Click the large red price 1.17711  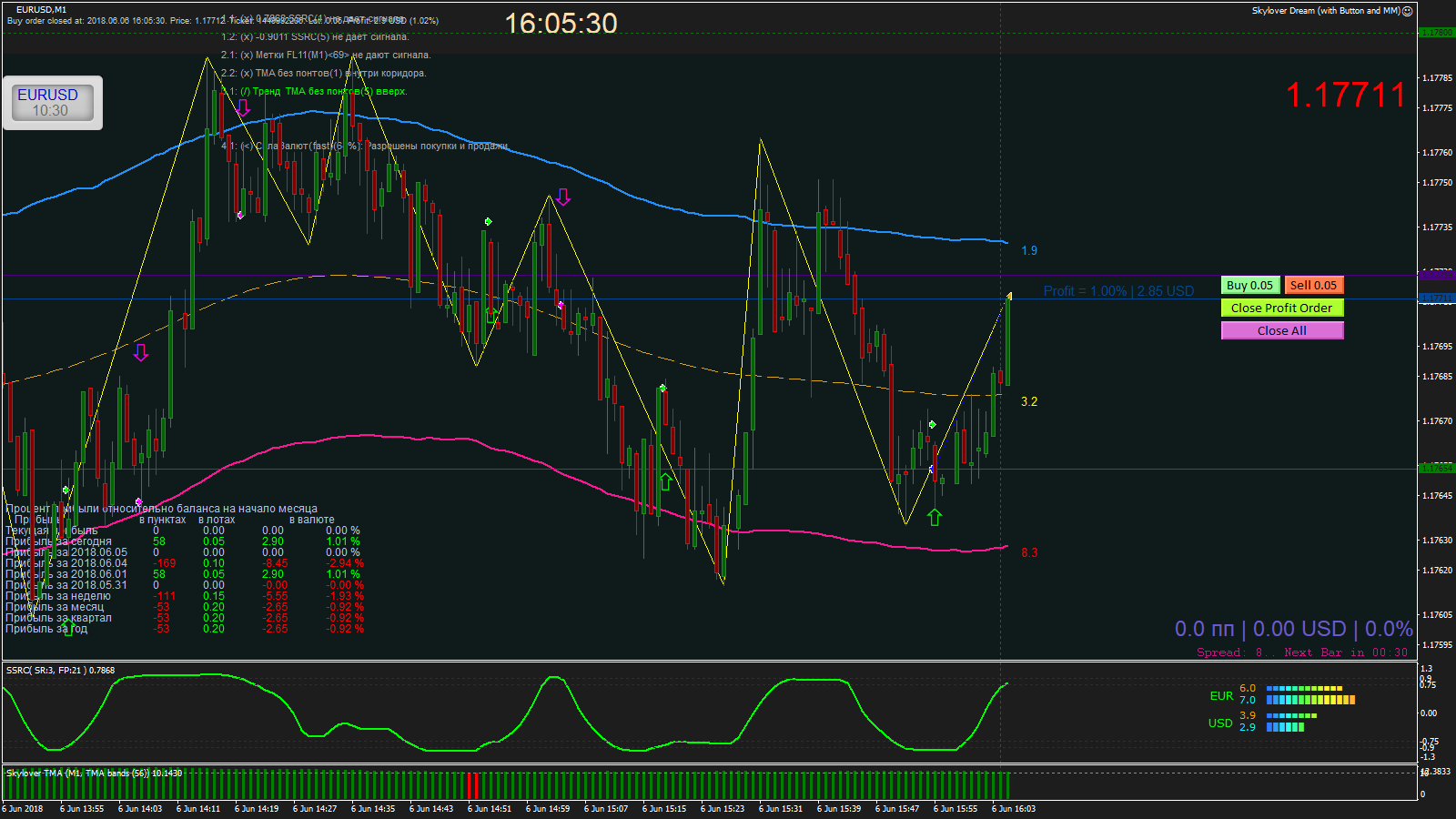(x=1346, y=95)
